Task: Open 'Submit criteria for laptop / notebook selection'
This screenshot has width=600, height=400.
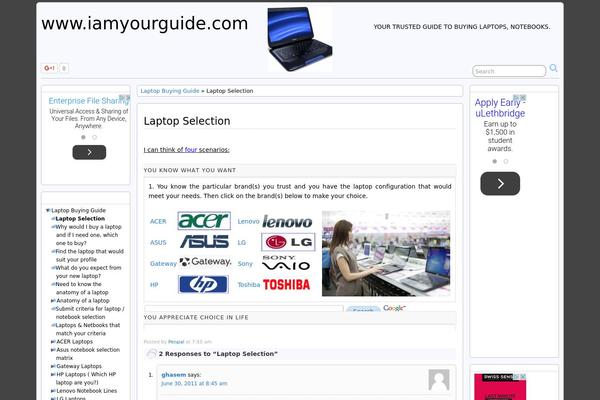Action: coord(90,313)
